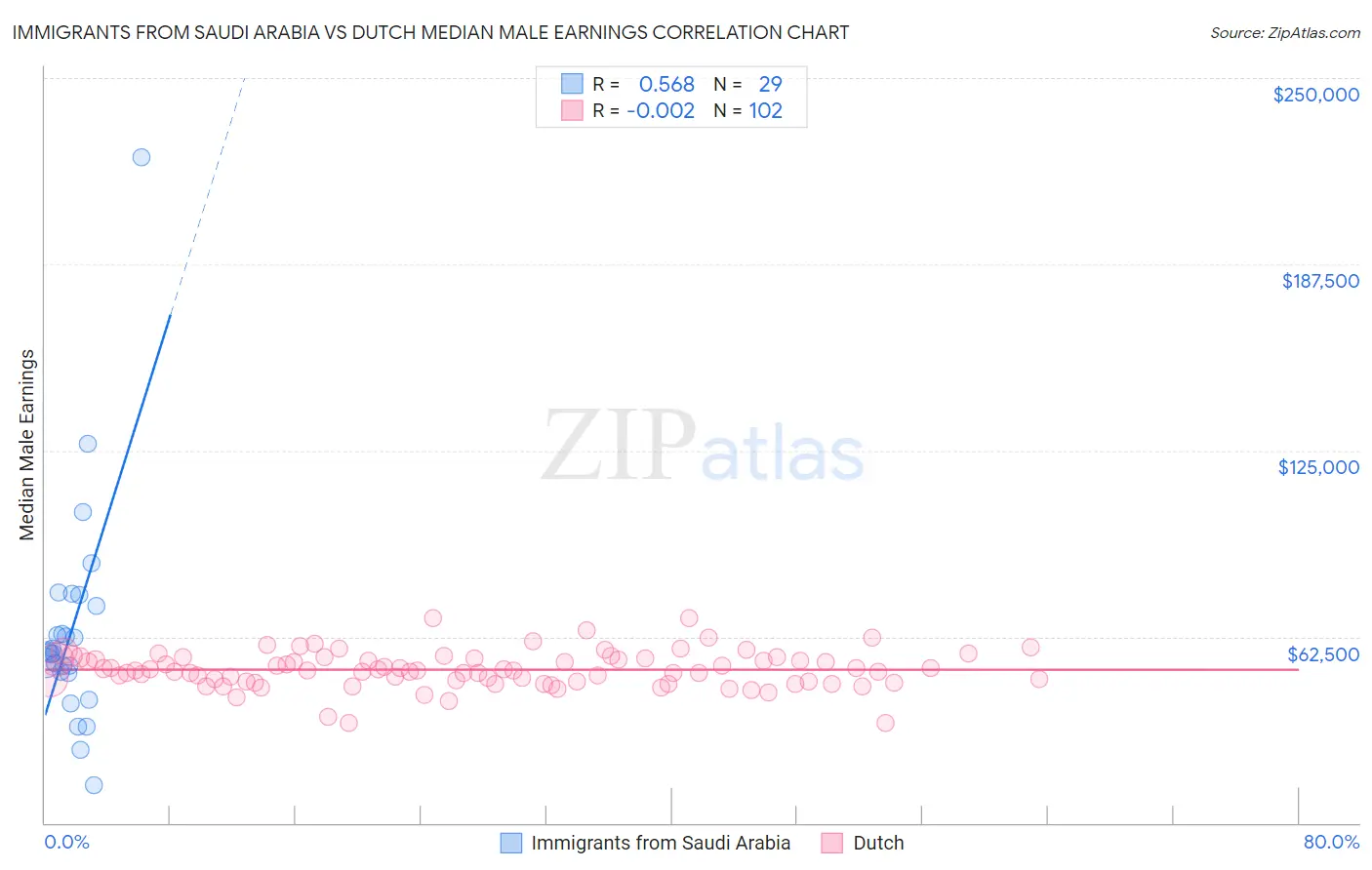Click the chart title text

[x=430, y=32]
